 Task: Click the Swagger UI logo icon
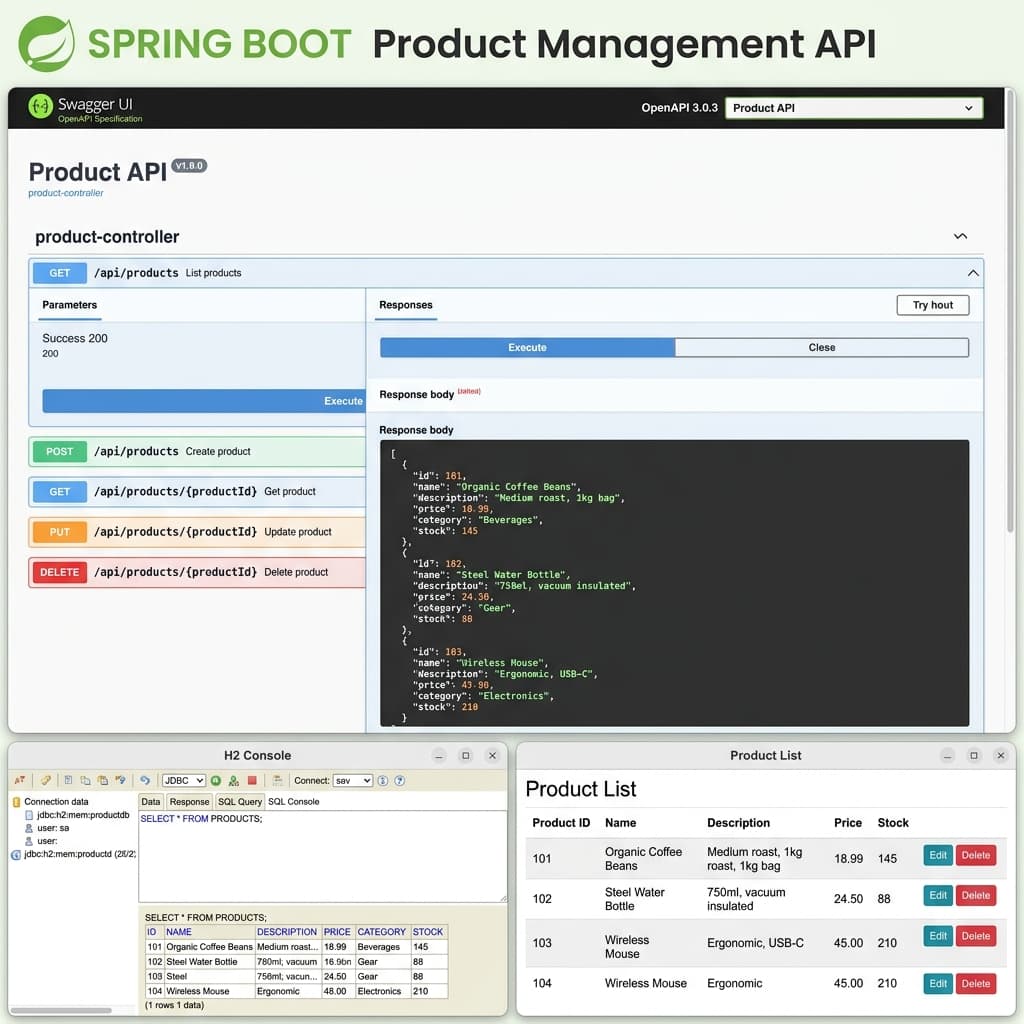40,106
